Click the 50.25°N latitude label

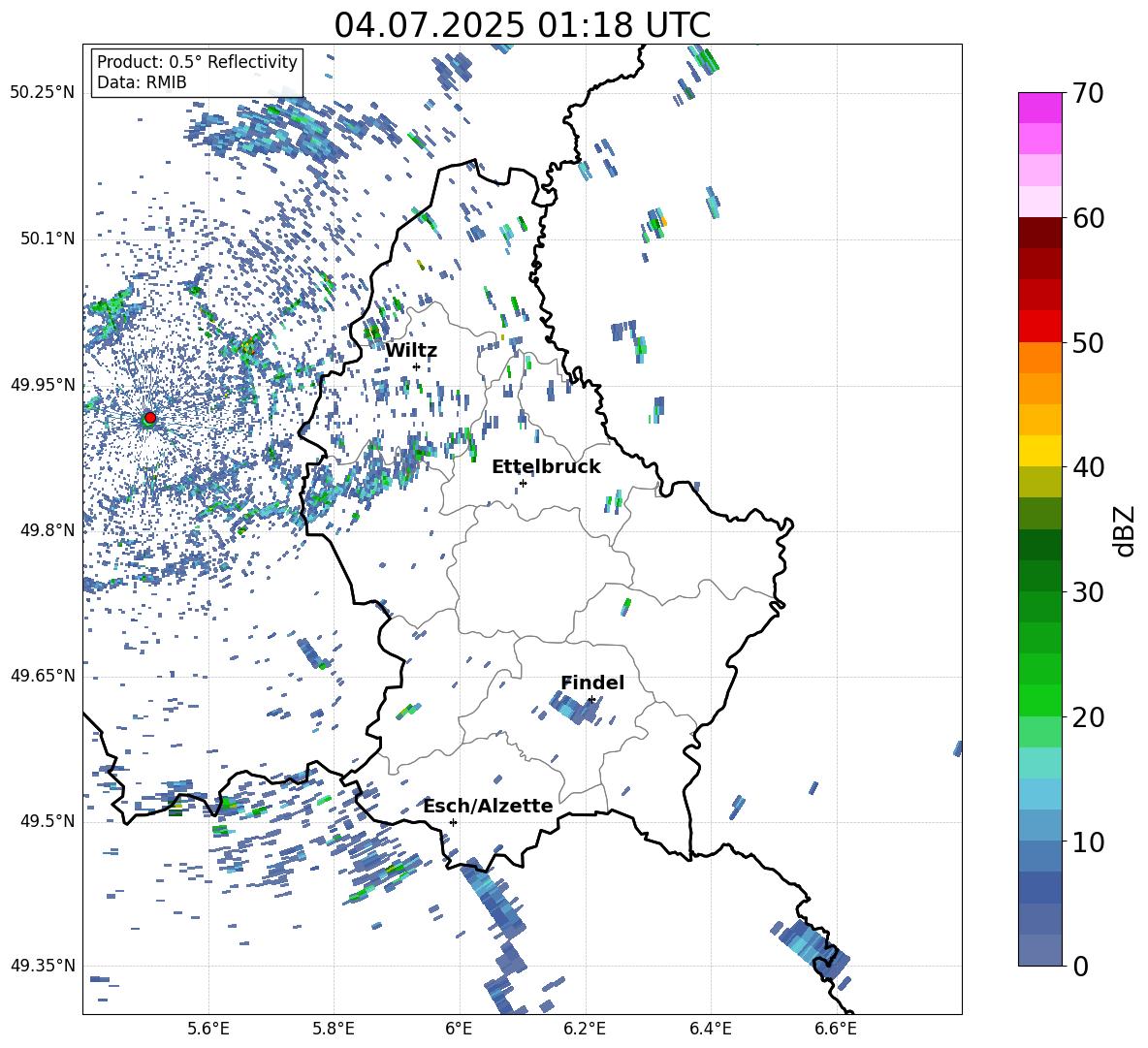pyautogui.click(x=43, y=93)
